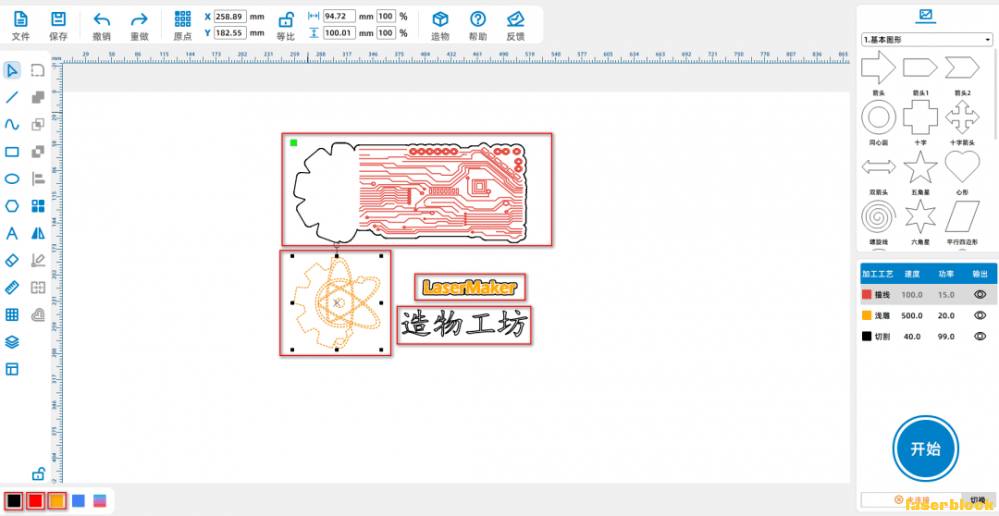Click the 开始 (Start) button
This screenshot has height=516, width=999.
coord(926,448)
